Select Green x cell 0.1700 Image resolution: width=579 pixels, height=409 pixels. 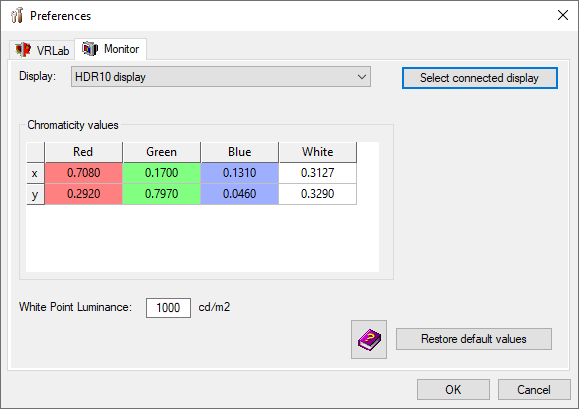coord(161,173)
